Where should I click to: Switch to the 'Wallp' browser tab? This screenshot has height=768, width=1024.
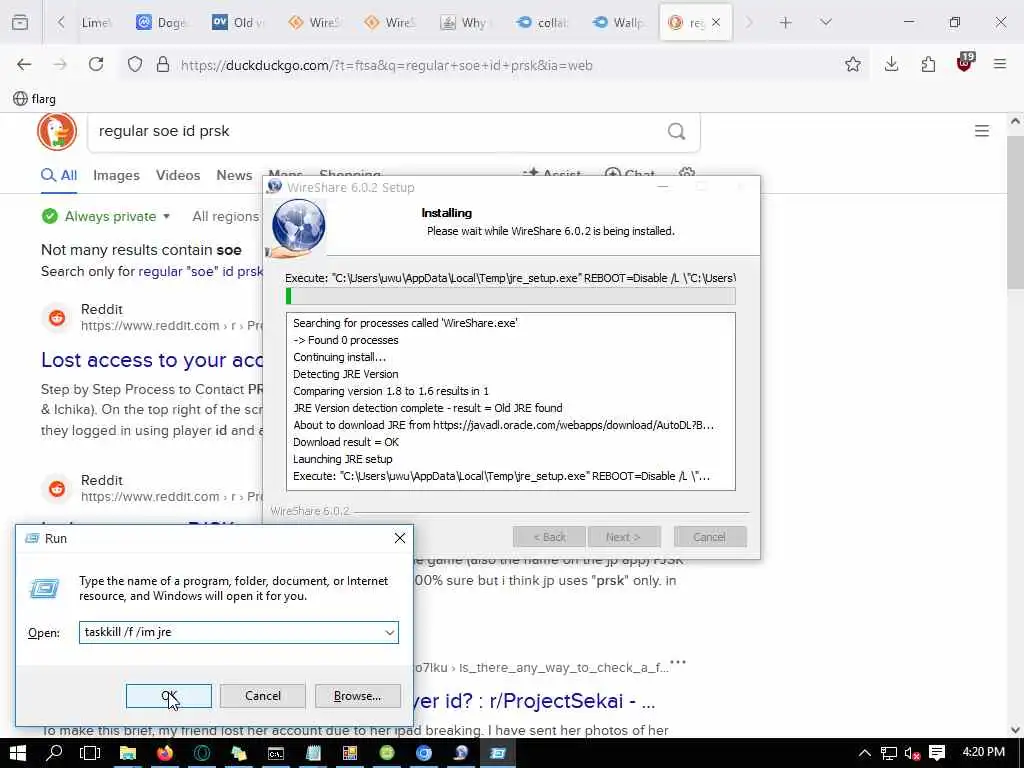click(x=618, y=22)
